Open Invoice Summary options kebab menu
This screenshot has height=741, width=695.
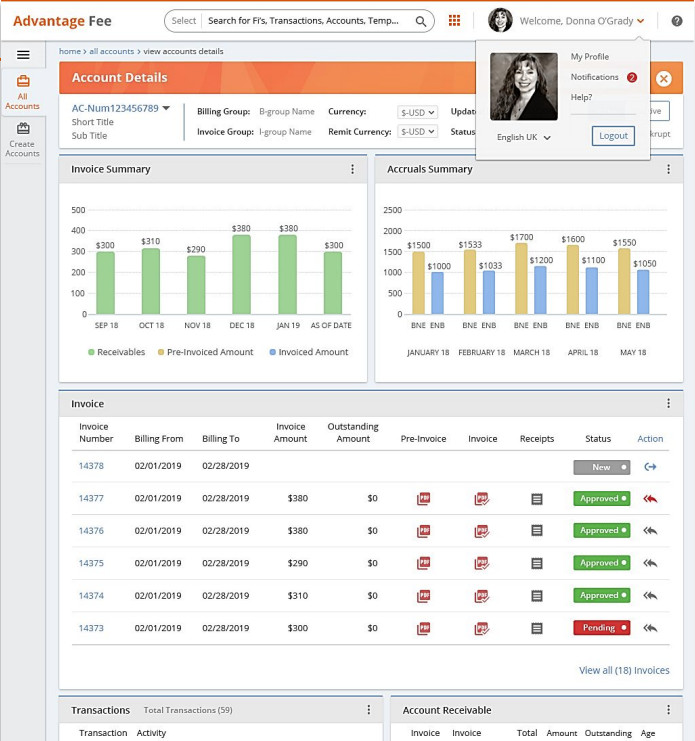[x=353, y=170]
